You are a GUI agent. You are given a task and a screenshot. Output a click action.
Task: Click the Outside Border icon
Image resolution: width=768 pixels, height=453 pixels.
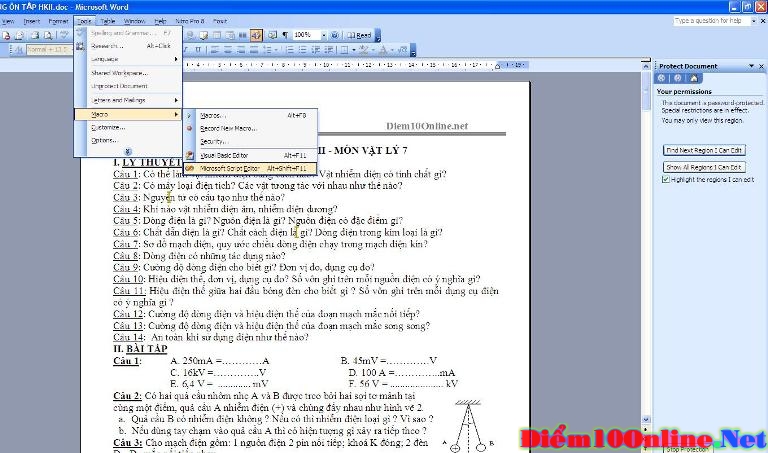344,49
